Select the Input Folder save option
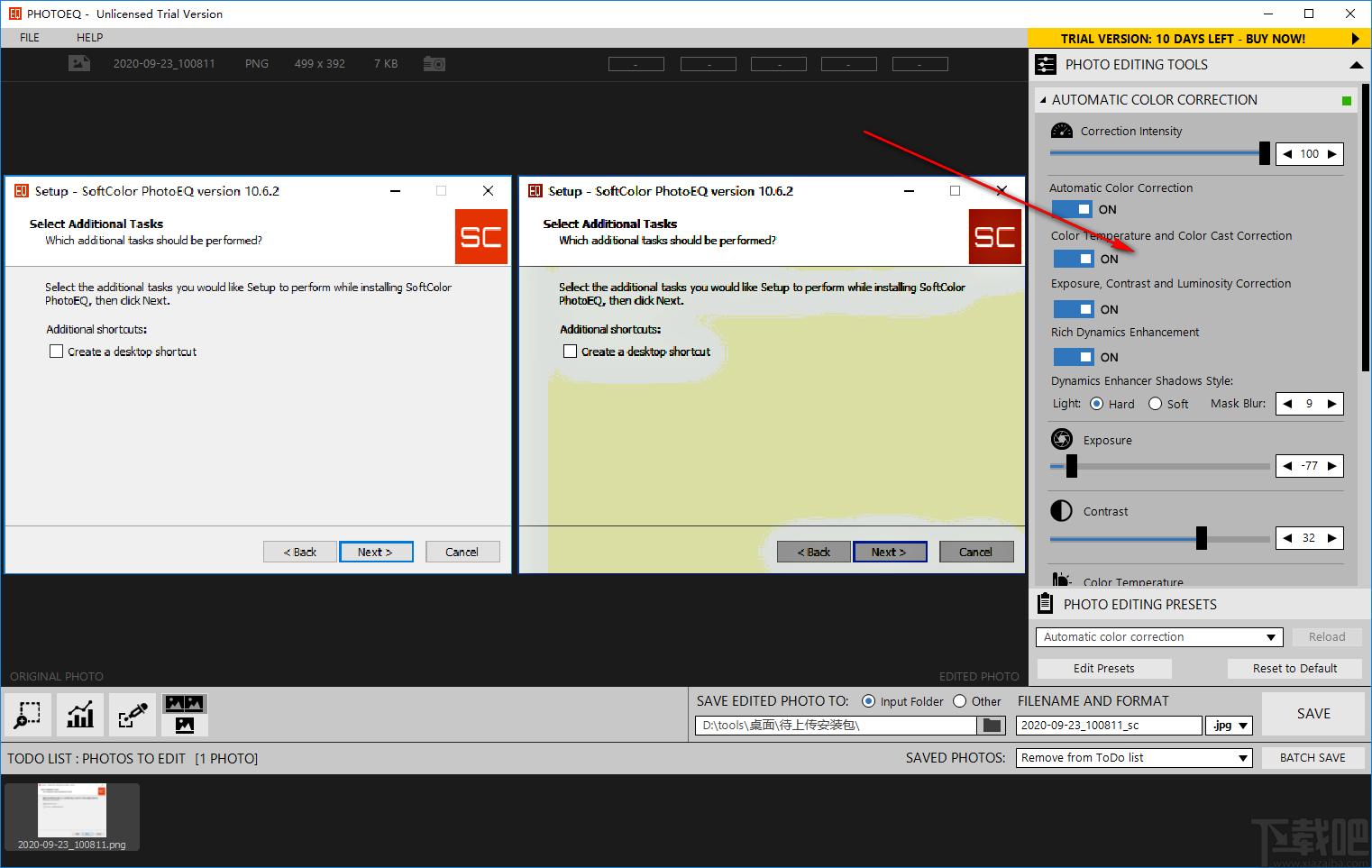 coord(869,701)
